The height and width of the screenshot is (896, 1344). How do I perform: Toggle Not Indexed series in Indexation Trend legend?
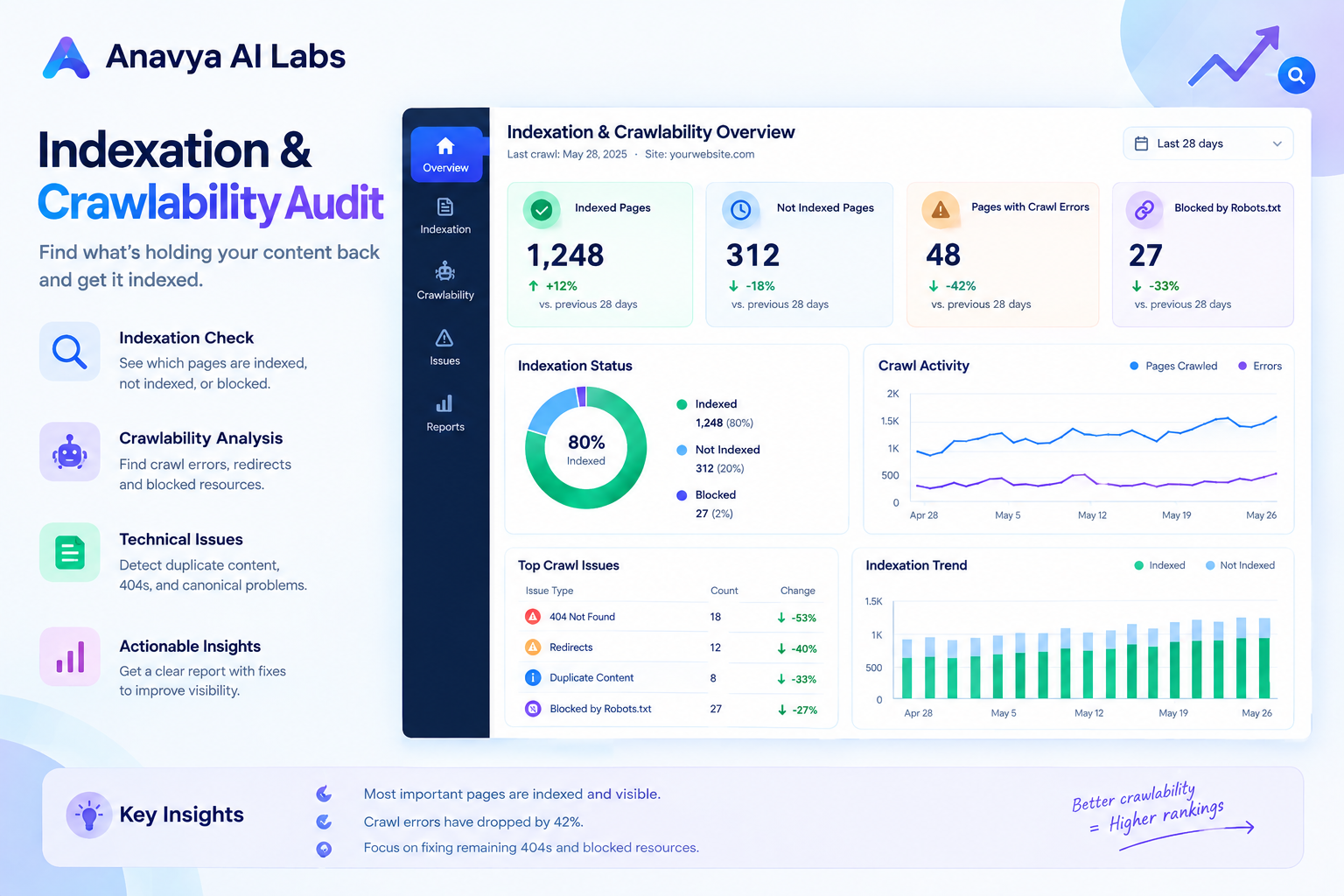pyautogui.click(x=1240, y=565)
